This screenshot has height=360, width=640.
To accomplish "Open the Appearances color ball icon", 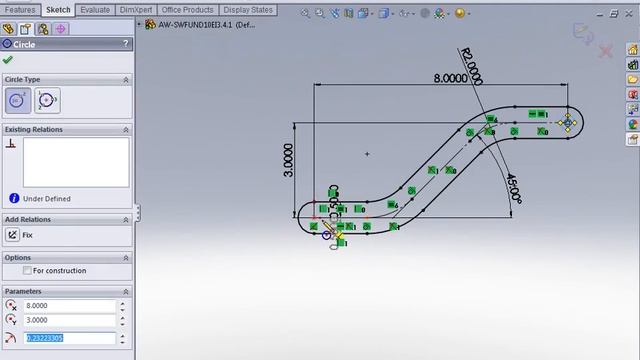I will [x=633, y=124].
